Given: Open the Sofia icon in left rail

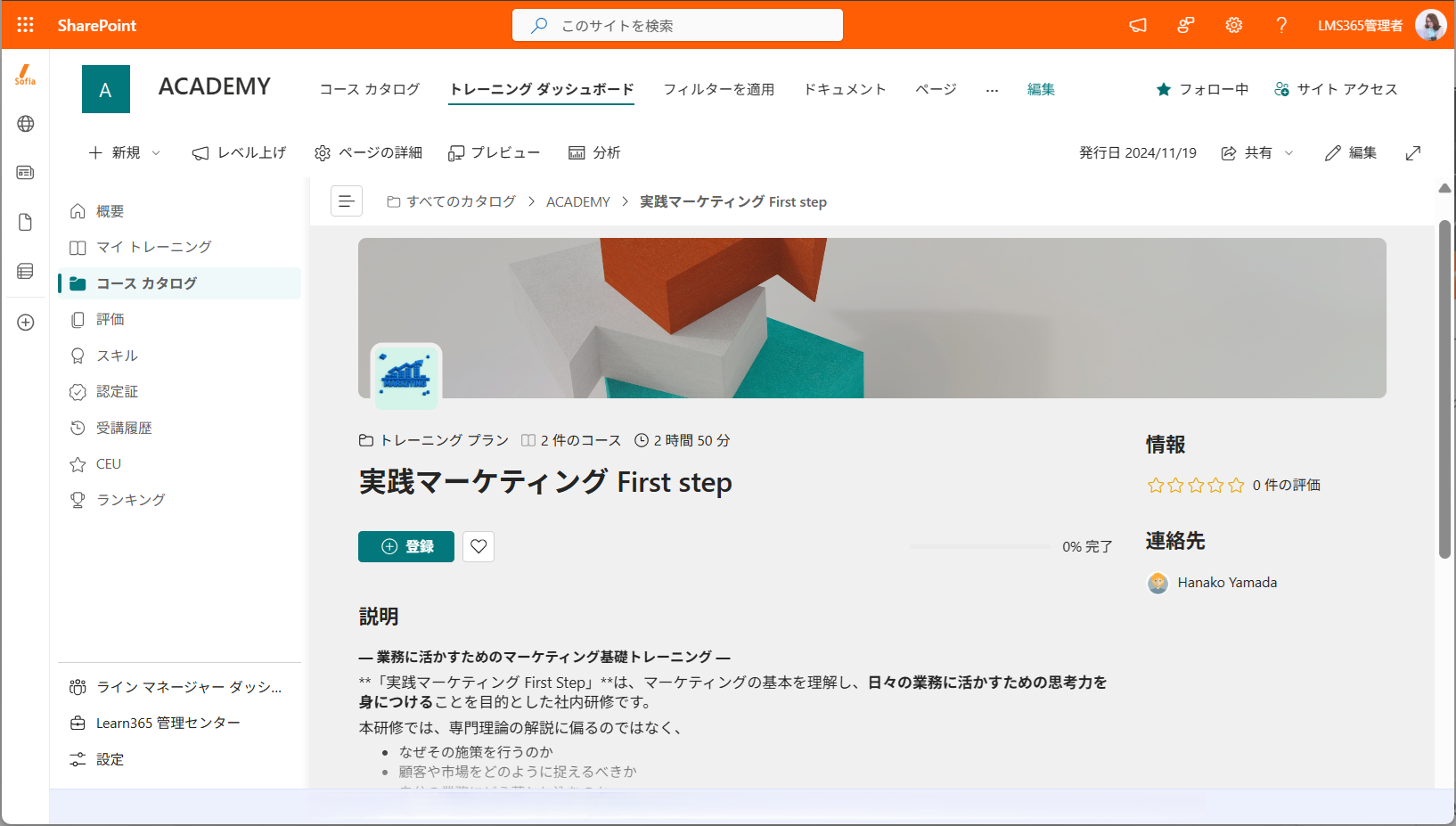Looking at the screenshot, I should pyautogui.click(x=25, y=75).
